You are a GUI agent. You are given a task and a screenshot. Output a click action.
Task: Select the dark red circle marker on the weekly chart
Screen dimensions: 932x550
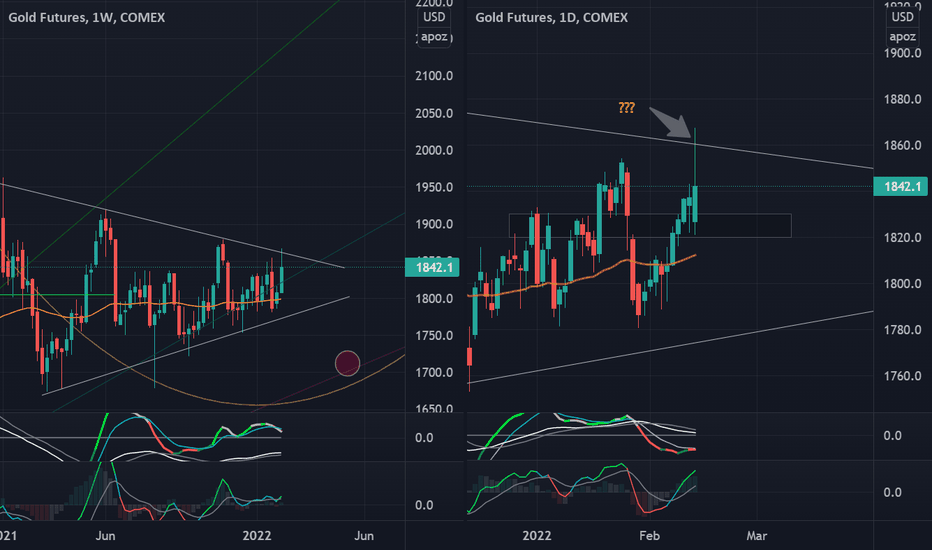click(348, 363)
